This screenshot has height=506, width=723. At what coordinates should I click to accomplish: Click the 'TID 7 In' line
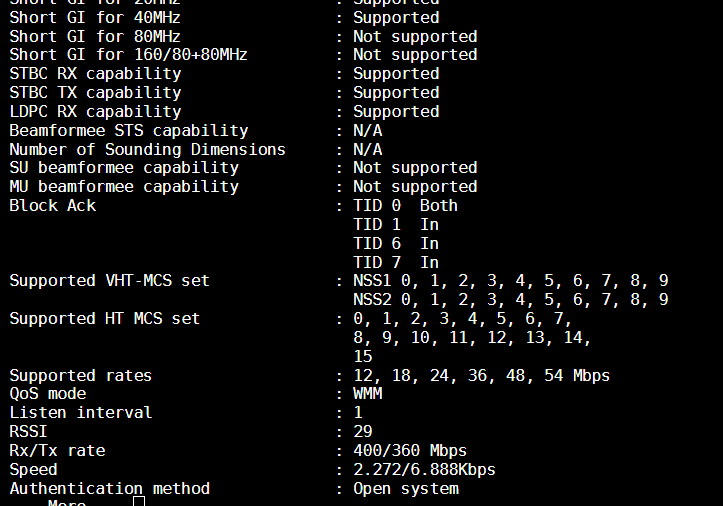coord(395,262)
